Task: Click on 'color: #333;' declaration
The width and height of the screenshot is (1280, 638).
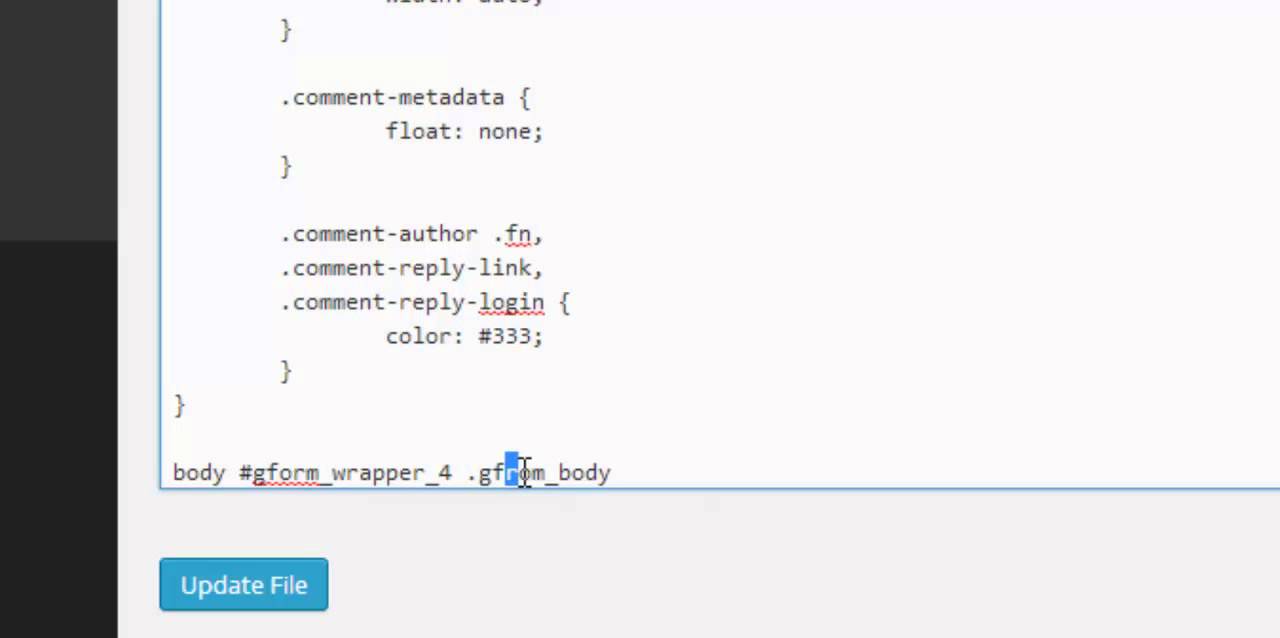Action: pos(464,337)
